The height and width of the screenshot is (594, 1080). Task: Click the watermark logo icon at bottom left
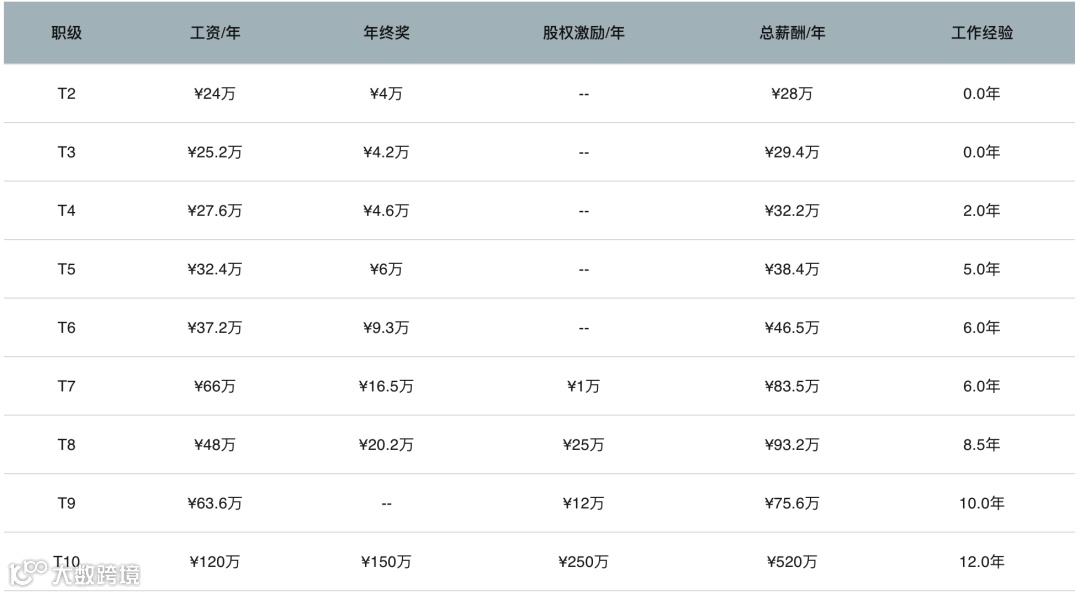pyautogui.click(x=27, y=573)
